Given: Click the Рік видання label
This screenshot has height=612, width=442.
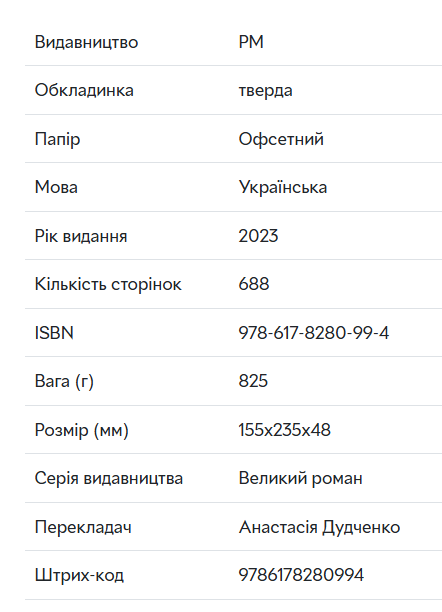Looking at the screenshot, I should pyautogui.click(x=81, y=236).
